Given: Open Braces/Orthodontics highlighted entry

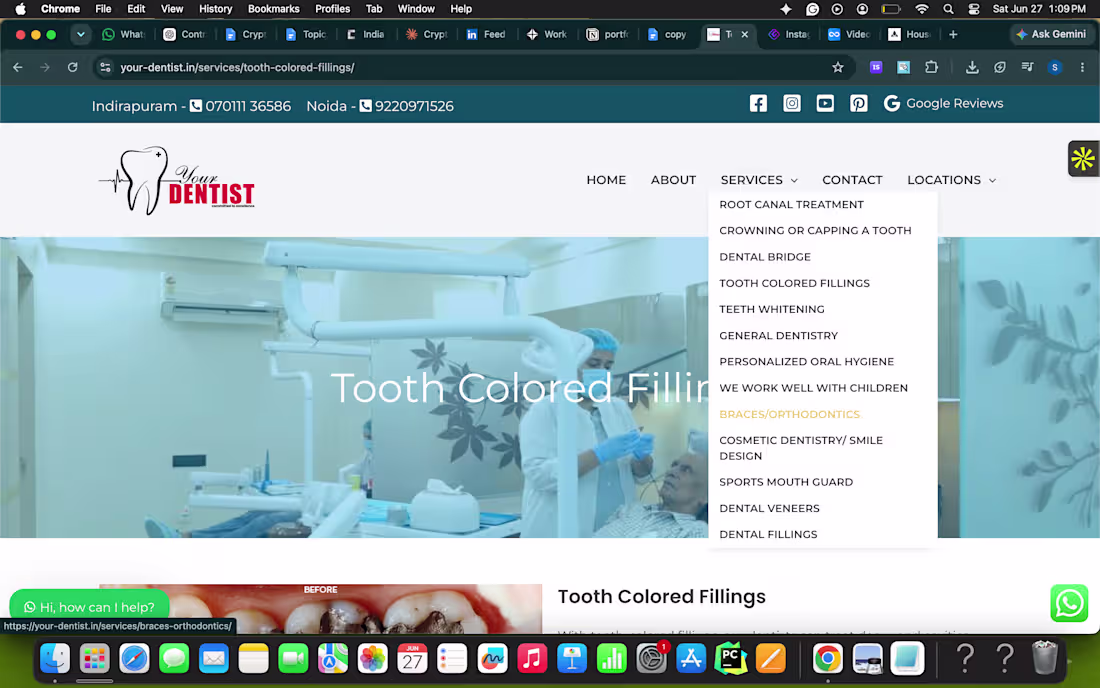Looking at the screenshot, I should pos(789,414).
